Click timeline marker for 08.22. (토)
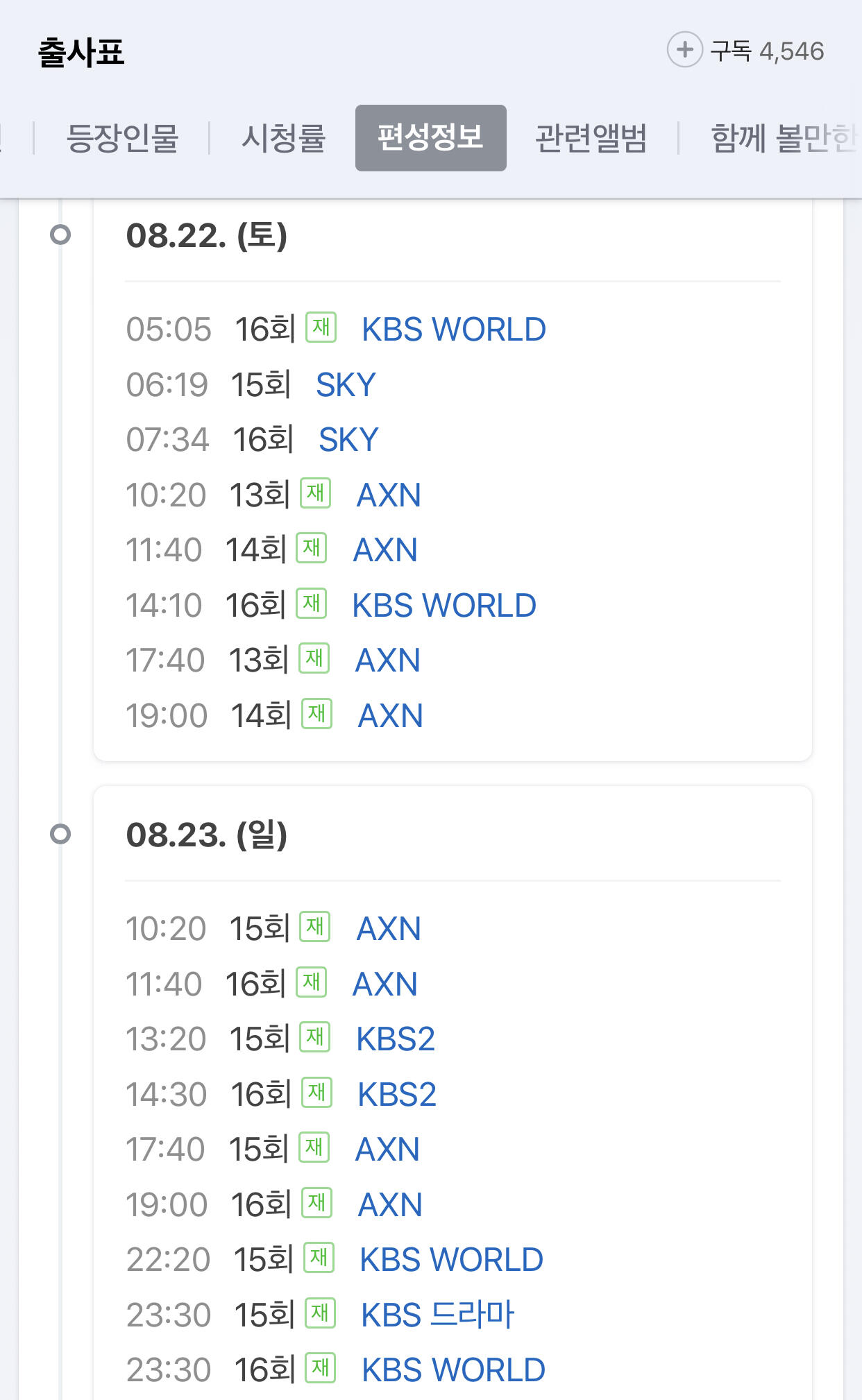The image size is (862, 1400). coord(60,234)
